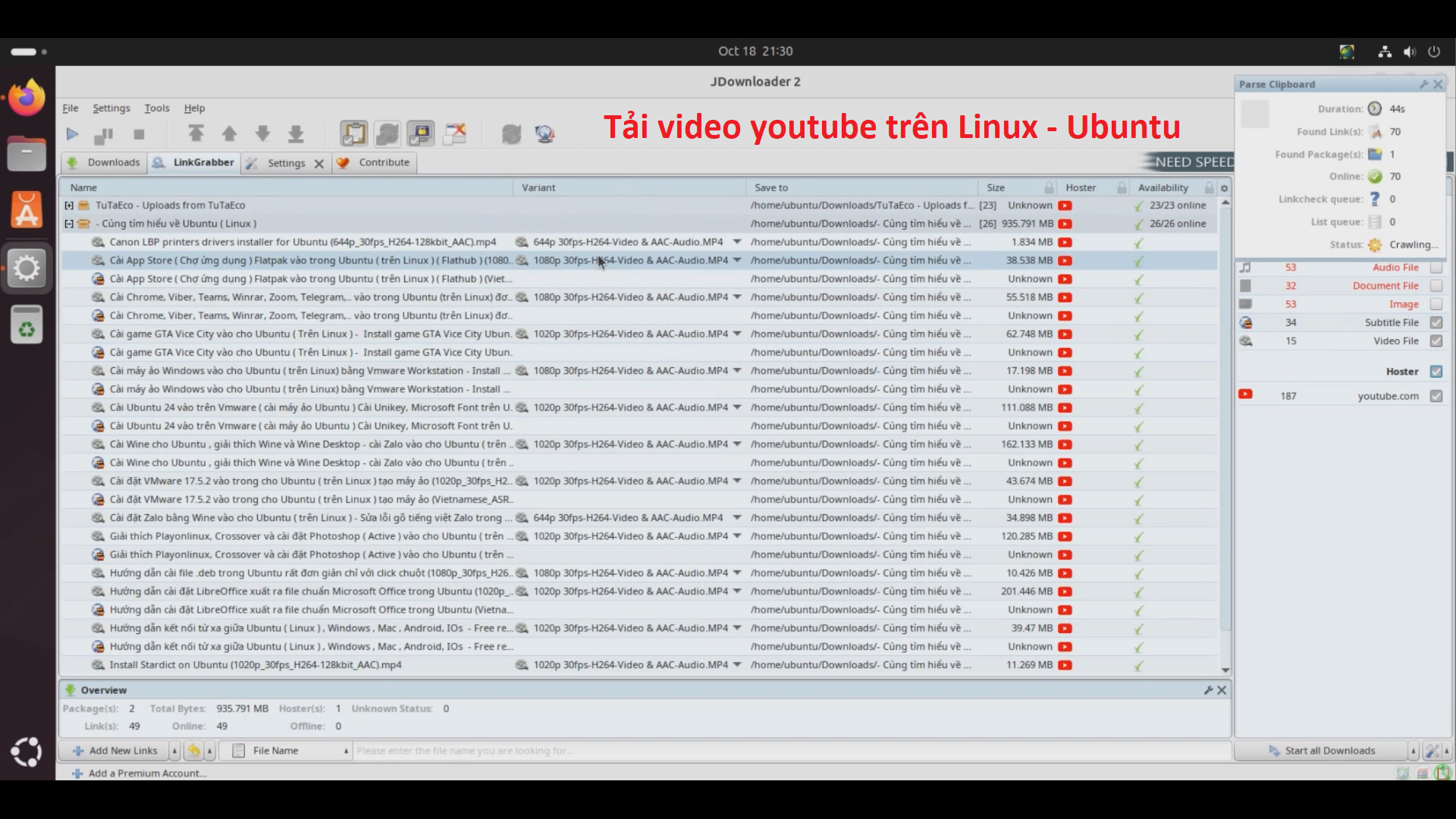This screenshot has width=1456, height=819.
Task: Open Trash from the dock
Action: [27, 325]
